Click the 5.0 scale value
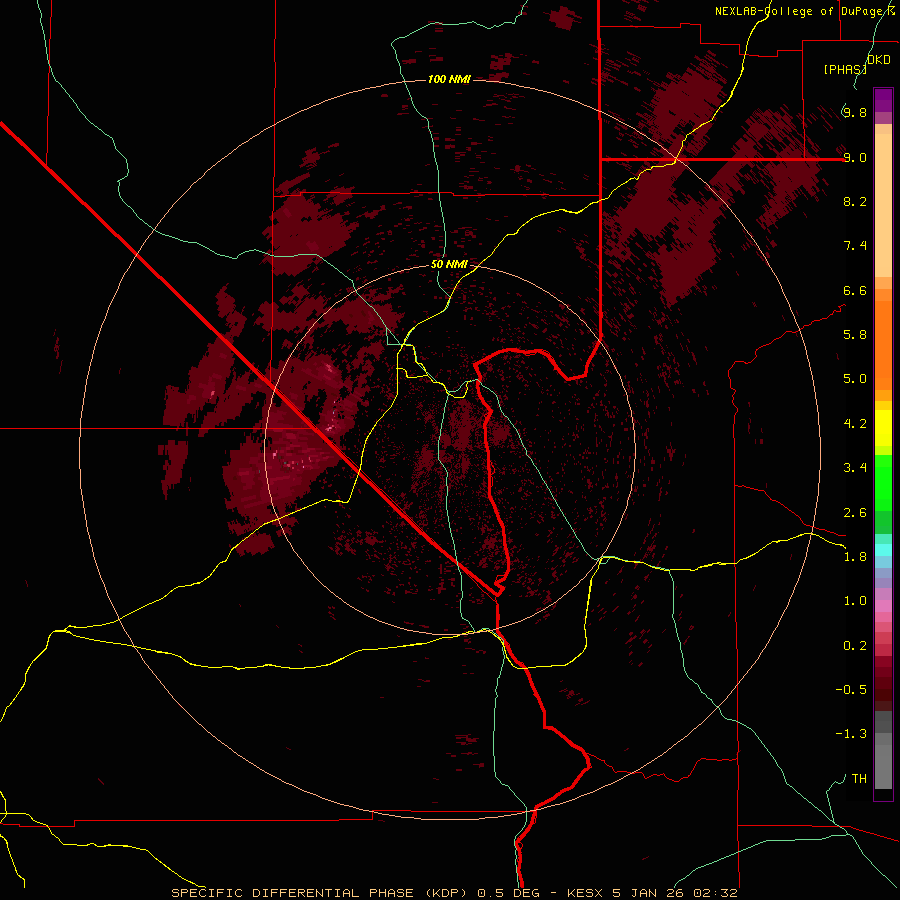Image resolution: width=900 pixels, height=900 pixels. tap(855, 379)
